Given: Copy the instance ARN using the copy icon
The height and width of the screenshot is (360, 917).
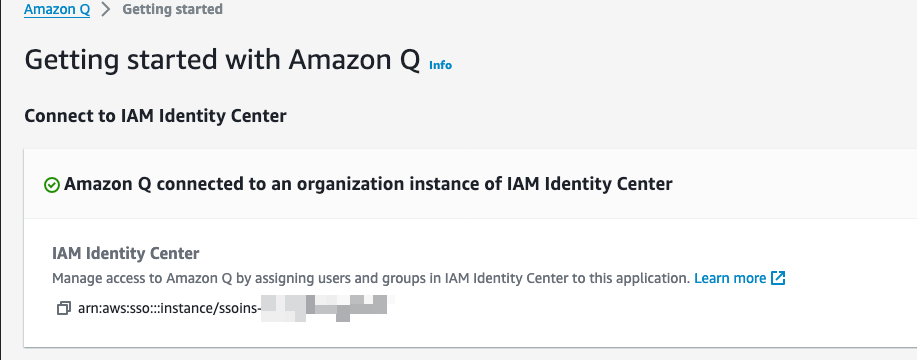Looking at the screenshot, I should (x=63, y=308).
